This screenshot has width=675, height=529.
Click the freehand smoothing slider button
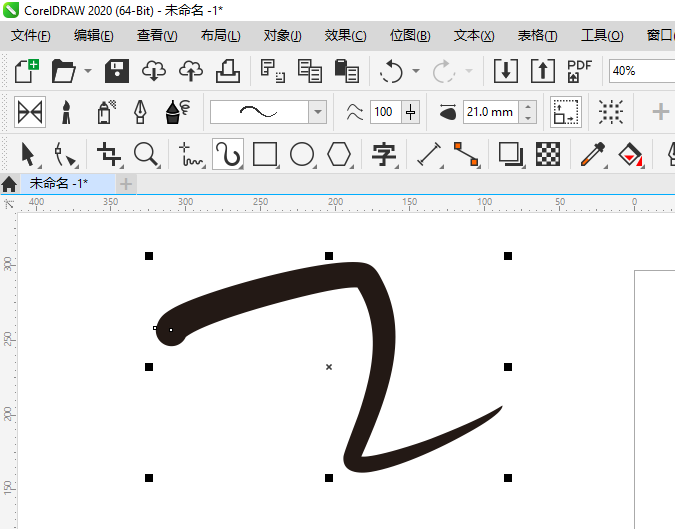click(410, 112)
